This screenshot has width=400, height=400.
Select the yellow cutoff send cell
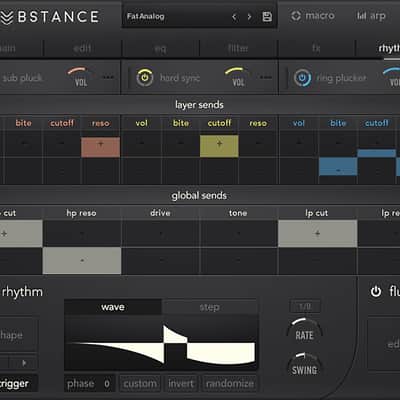pyautogui.click(x=219, y=146)
